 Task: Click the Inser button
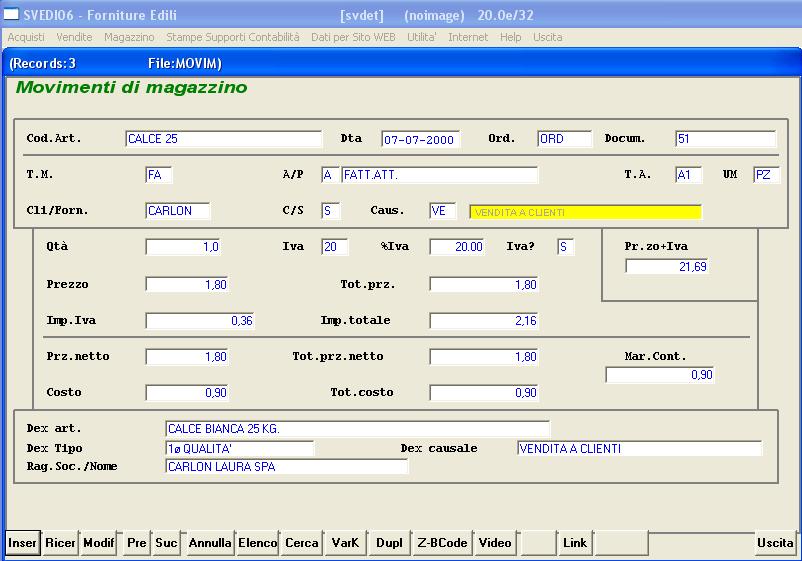point(23,543)
